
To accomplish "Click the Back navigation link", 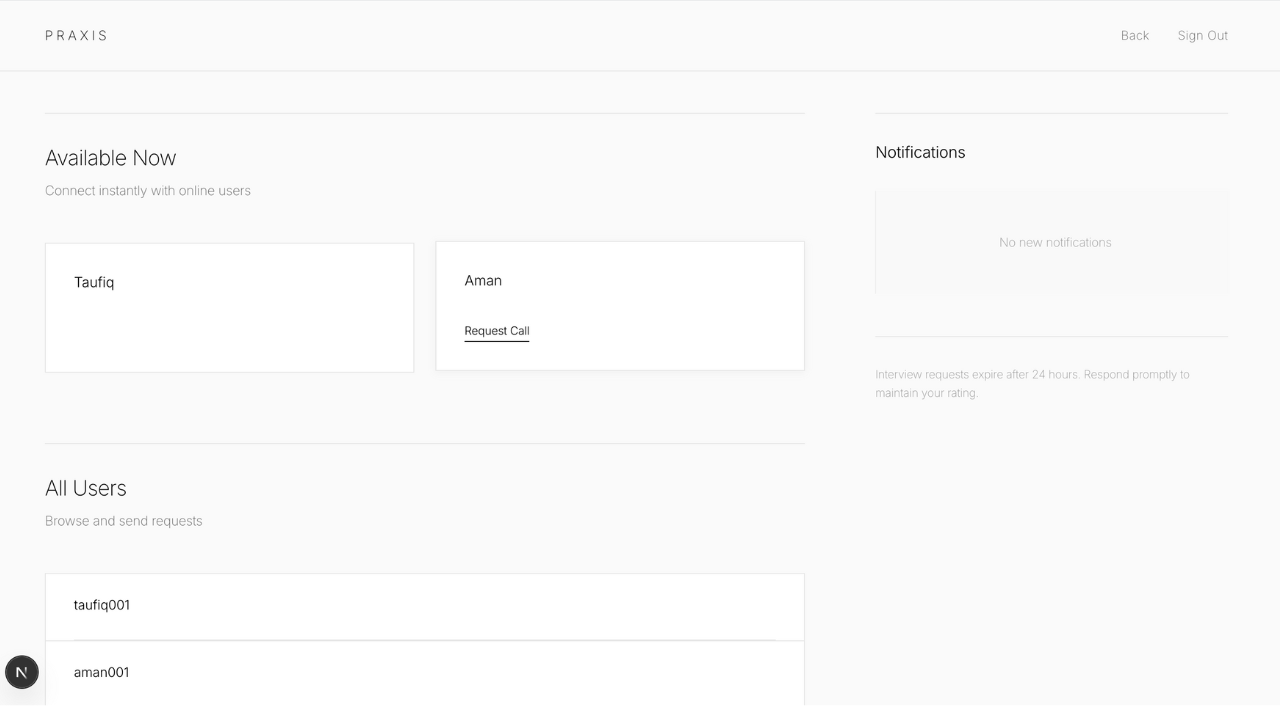I will (1134, 35).
